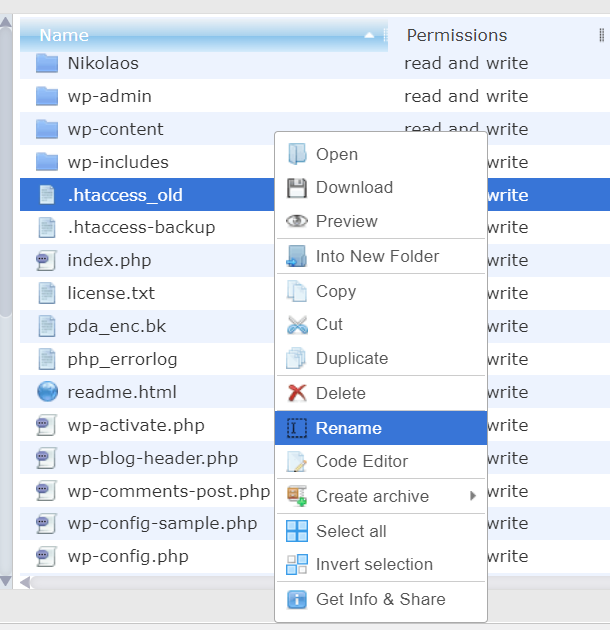
Task: Choose Invert selection from the menu
Action: [381, 565]
